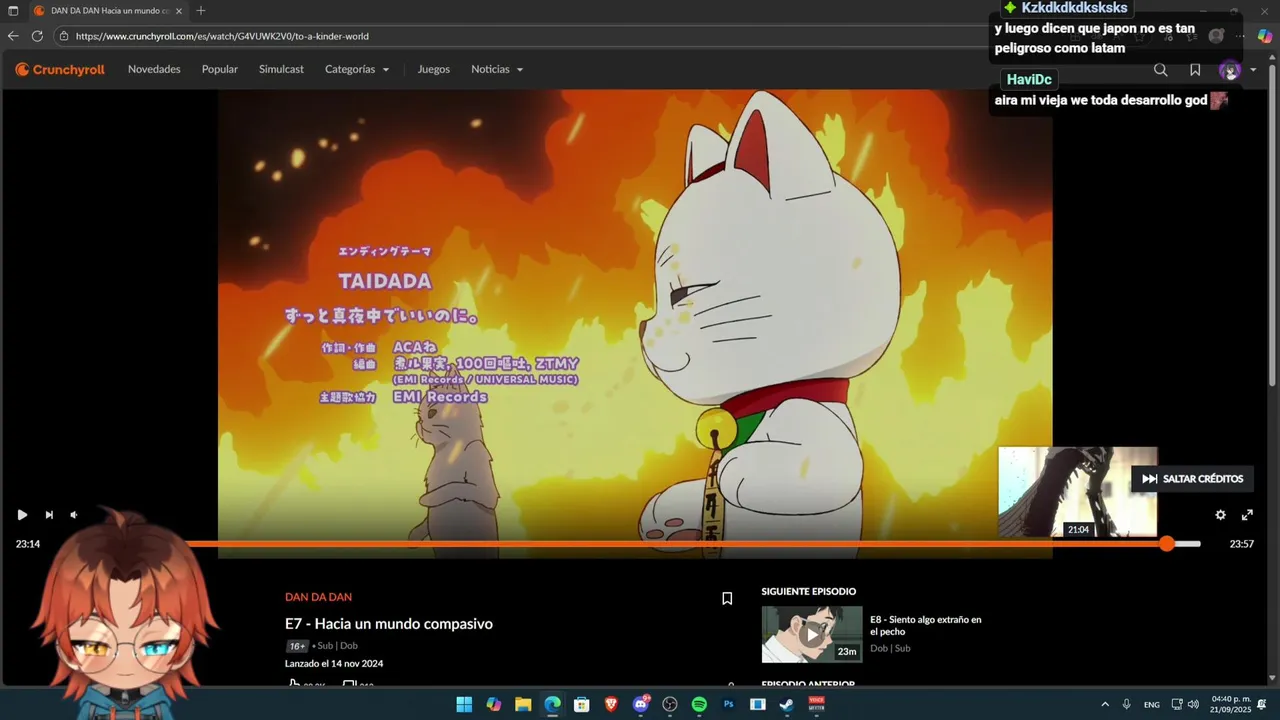Expand the Noticias dropdown

(x=497, y=69)
